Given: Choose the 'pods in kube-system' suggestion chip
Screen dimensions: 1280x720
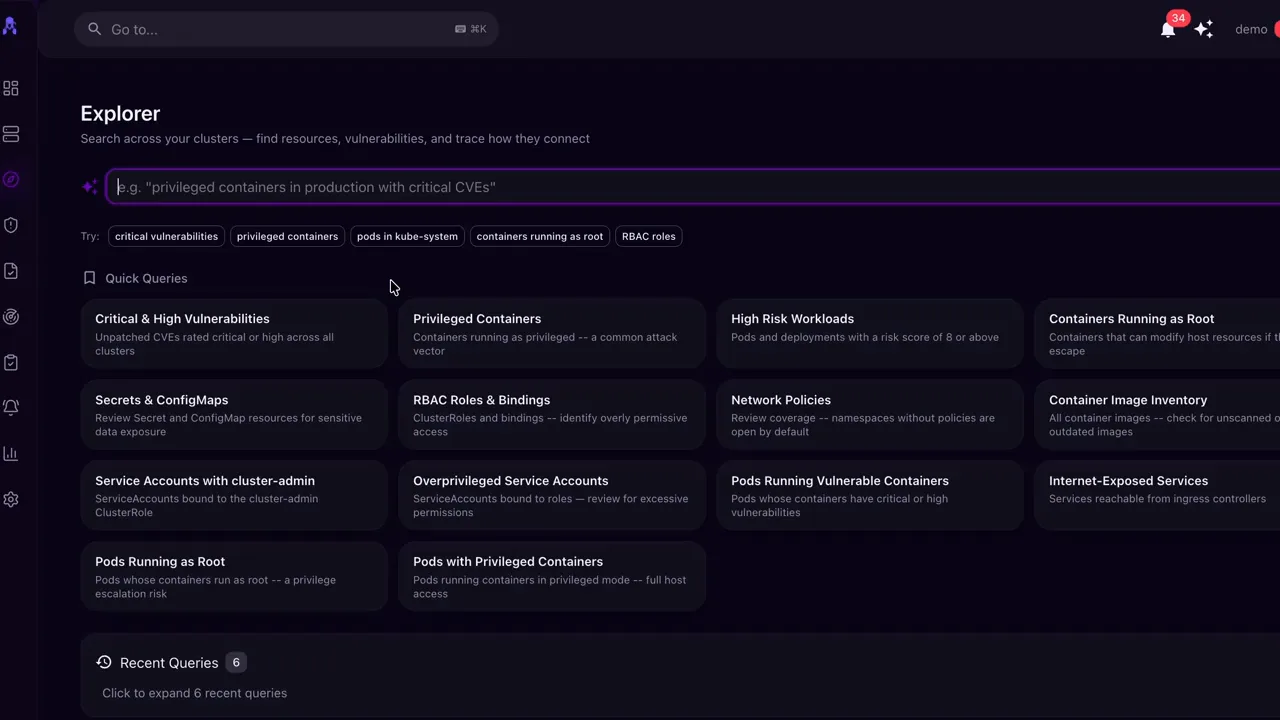Looking at the screenshot, I should coord(407,237).
